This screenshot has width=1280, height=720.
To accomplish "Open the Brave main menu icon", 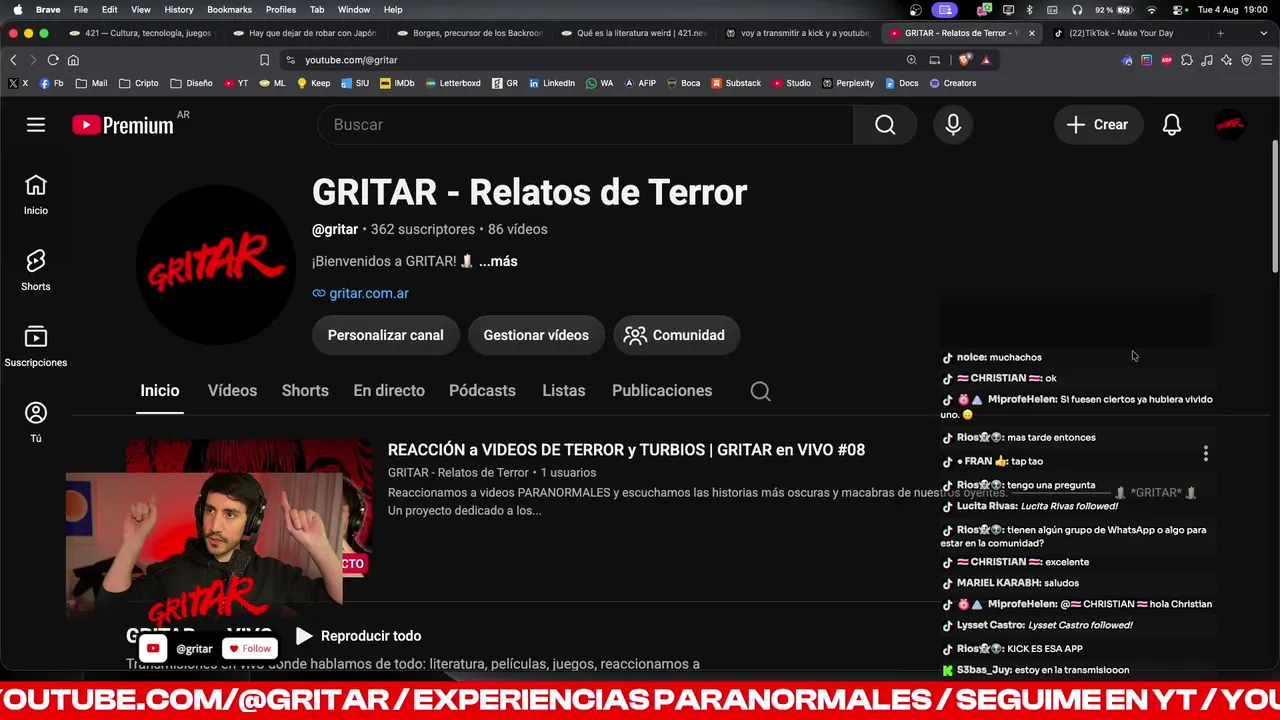I will tap(1266, 60).
